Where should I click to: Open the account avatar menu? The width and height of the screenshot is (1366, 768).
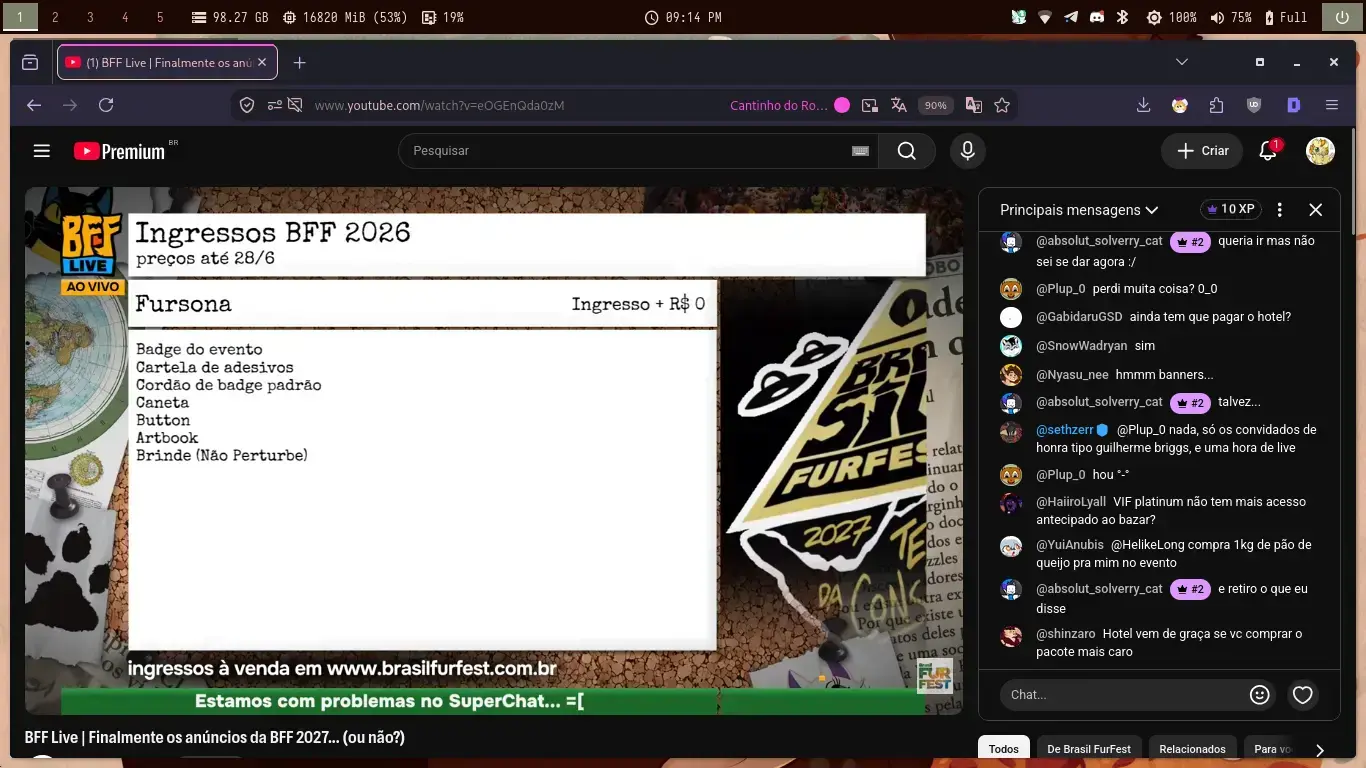click(x=1320, y=151)
